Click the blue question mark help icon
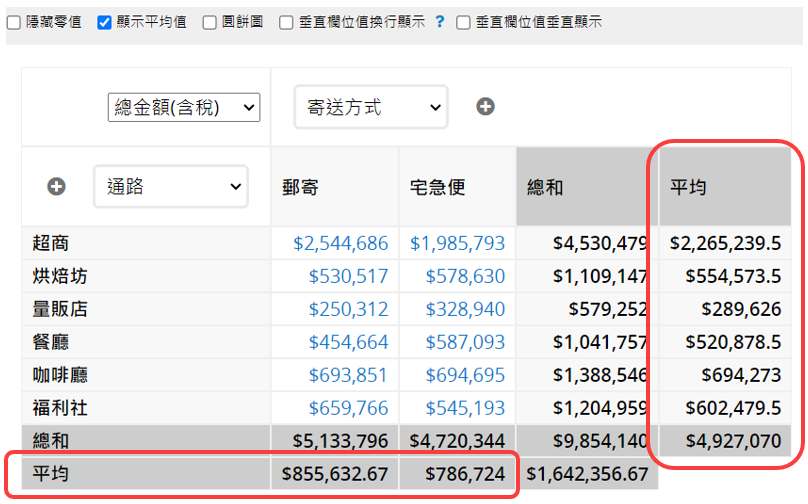The width and height of the screenshot is (808, 504). (440, 21)
